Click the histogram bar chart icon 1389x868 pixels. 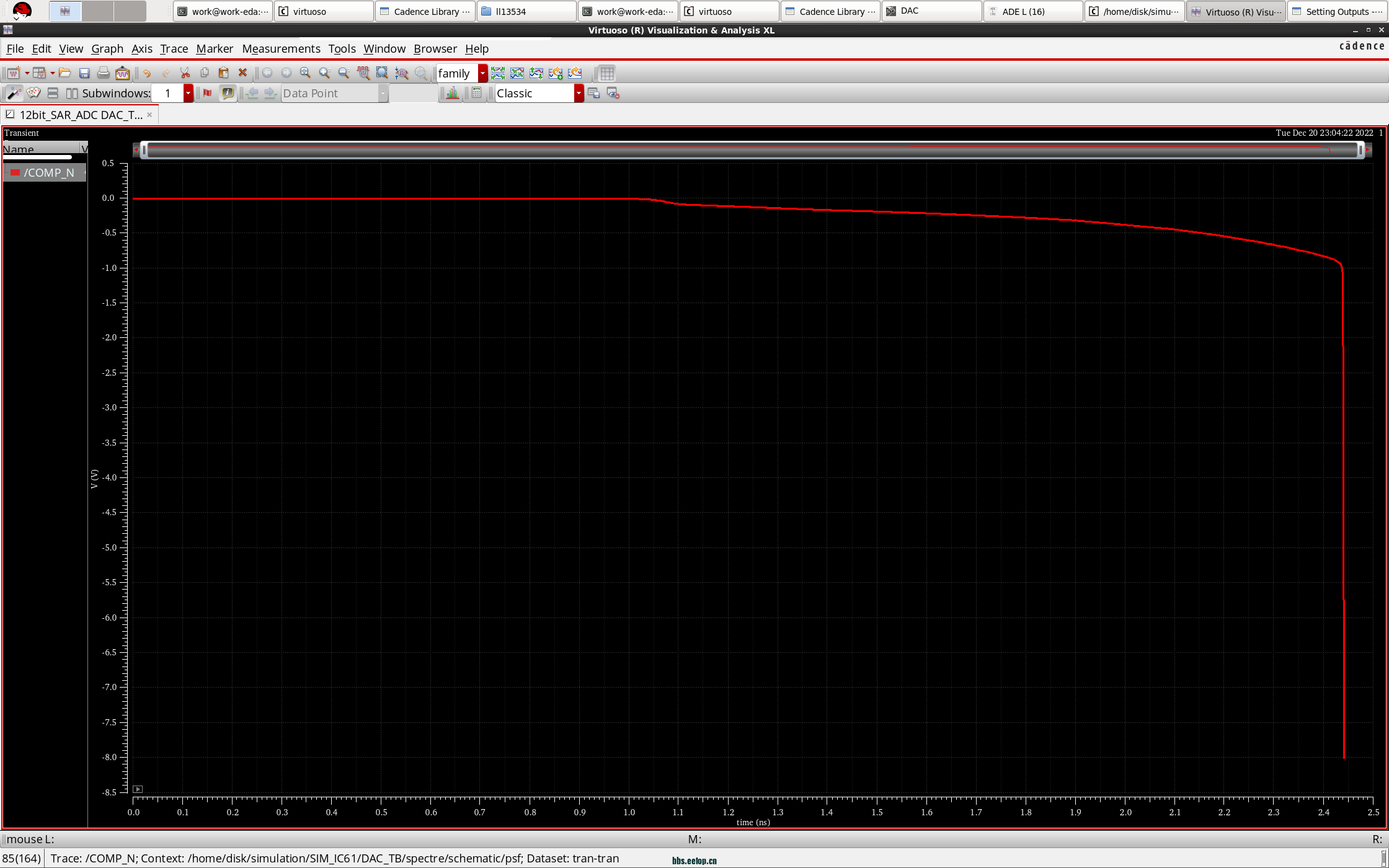(x=452, y=93)
